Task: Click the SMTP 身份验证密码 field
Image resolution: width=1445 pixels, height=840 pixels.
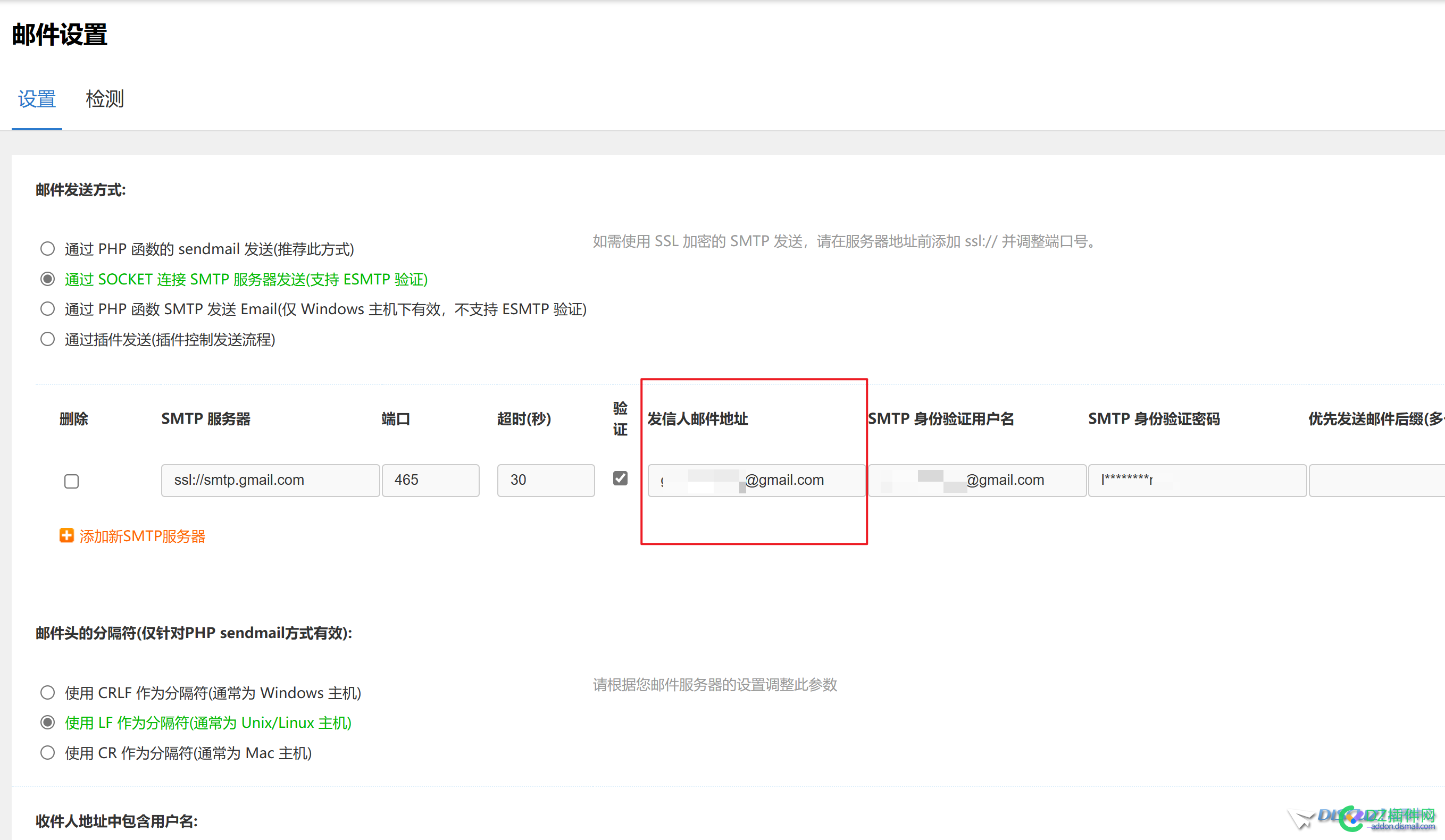Action: 1196,480
